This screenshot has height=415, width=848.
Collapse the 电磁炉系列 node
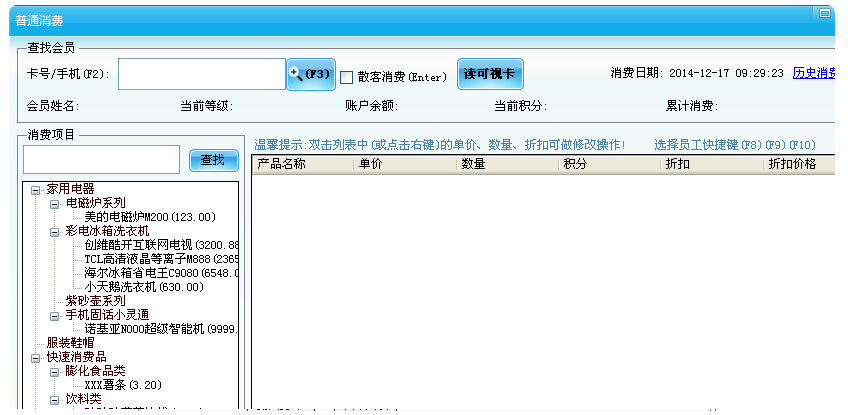(55, 204)
